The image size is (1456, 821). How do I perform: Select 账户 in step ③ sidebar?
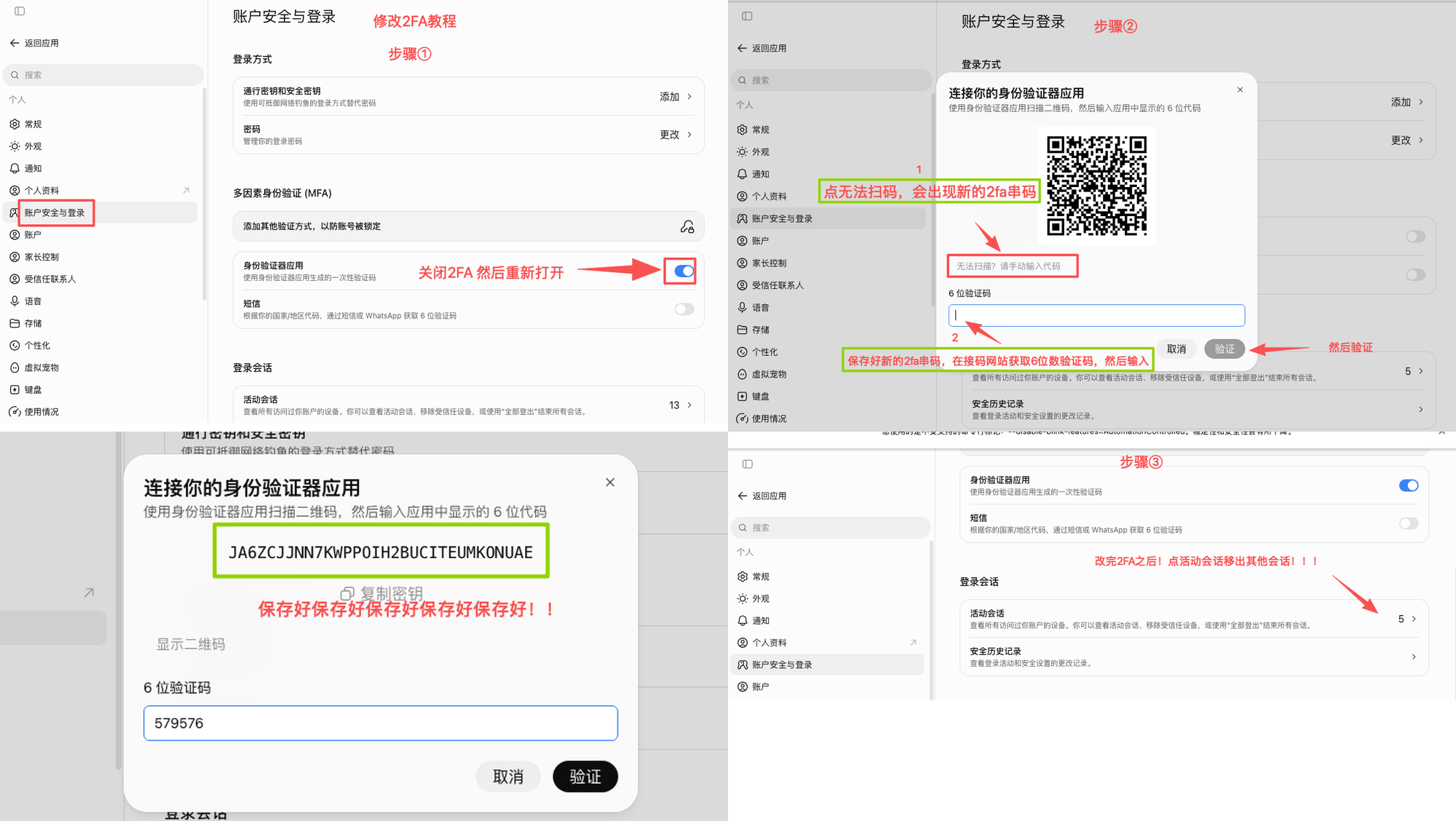[x=827, y=686]
